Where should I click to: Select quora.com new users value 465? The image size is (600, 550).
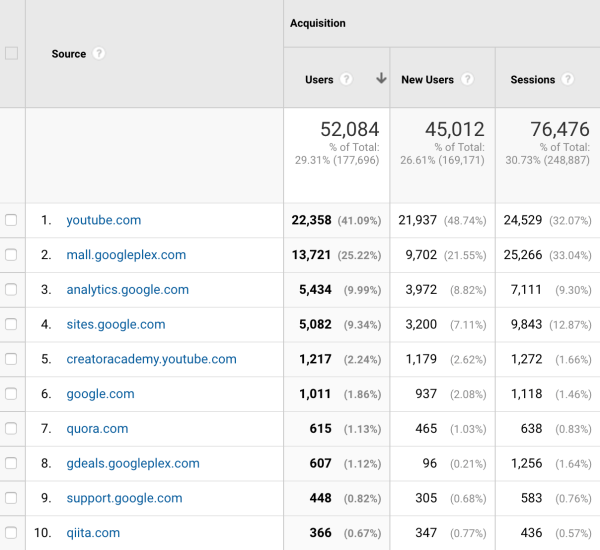pos(426,429)
